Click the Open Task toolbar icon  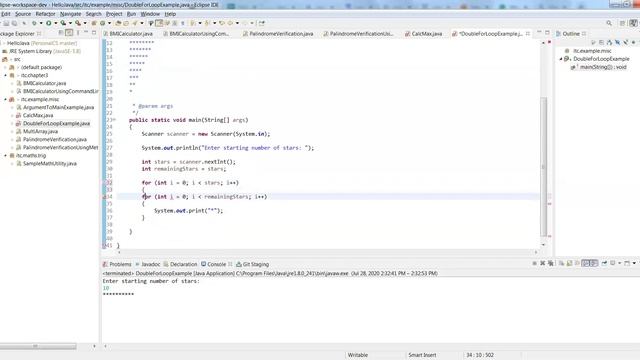pyautogui.click(x=126, y=23)
